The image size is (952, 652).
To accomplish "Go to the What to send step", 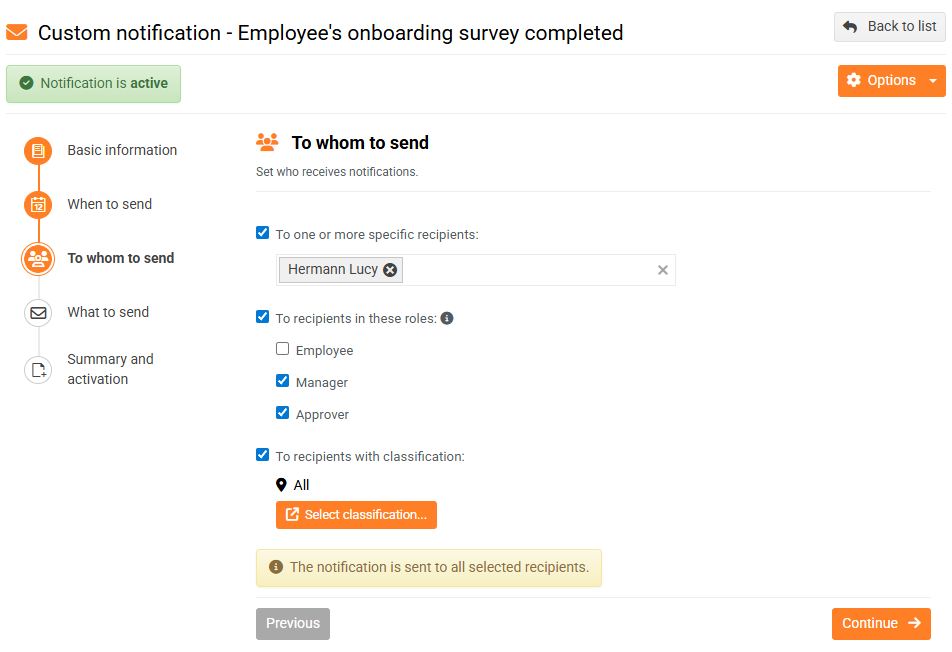I will coord(108,312).
